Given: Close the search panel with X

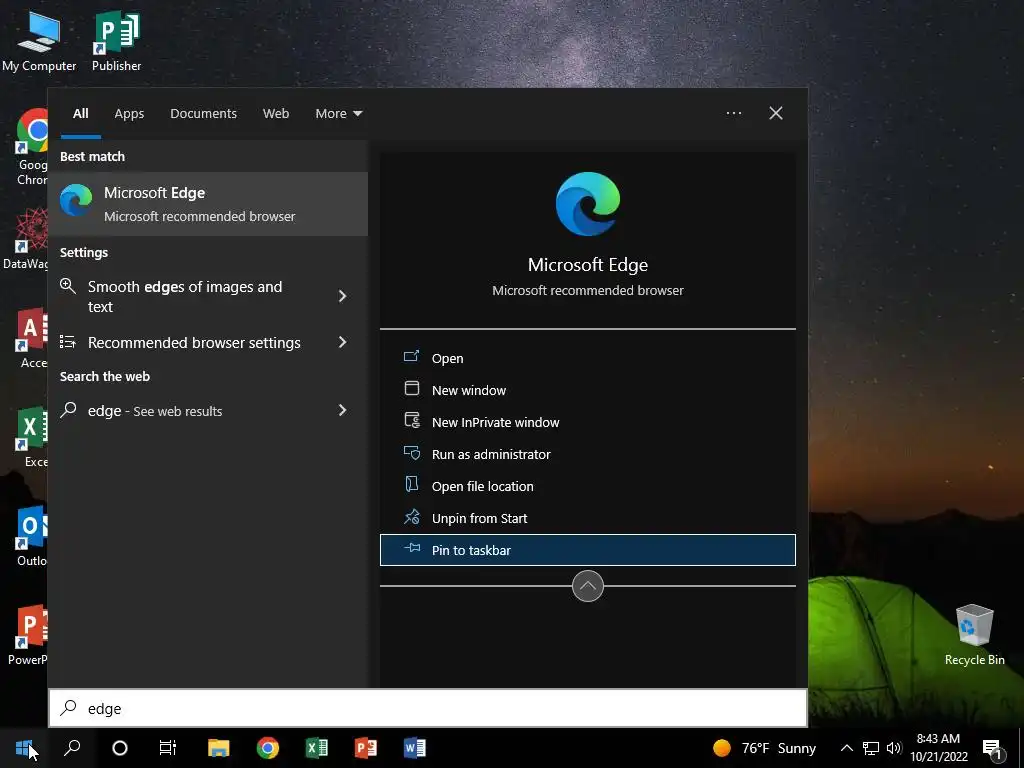Looking at the screenshot, I should 775,113.
